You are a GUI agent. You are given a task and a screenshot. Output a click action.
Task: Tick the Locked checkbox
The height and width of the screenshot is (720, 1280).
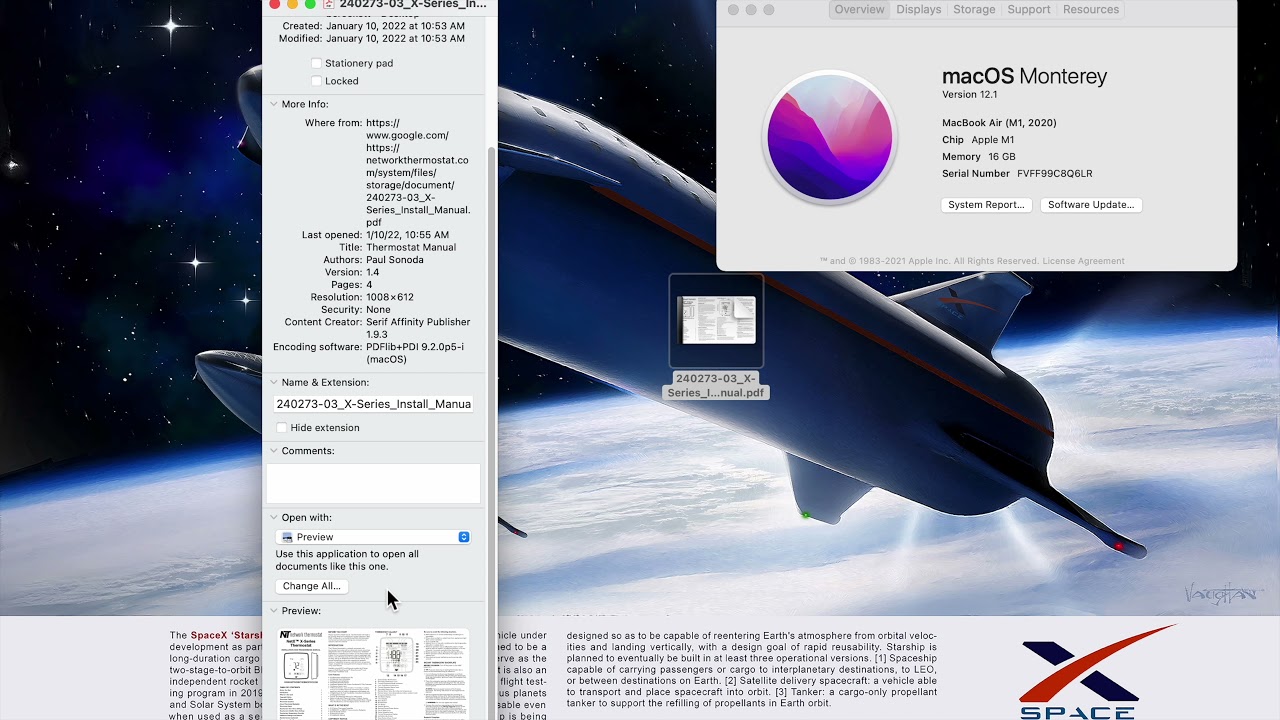[316, 81]
